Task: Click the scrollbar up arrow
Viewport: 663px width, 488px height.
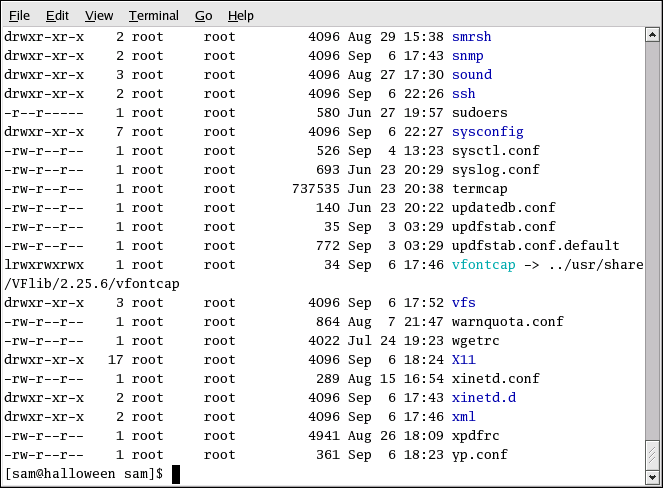Action: coord(652,36)
